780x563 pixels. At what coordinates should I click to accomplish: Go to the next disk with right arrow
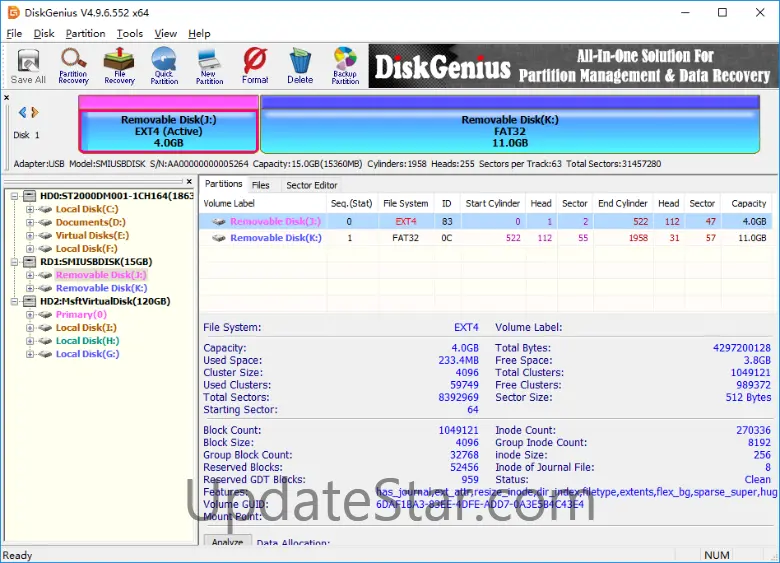click(34, 113)
